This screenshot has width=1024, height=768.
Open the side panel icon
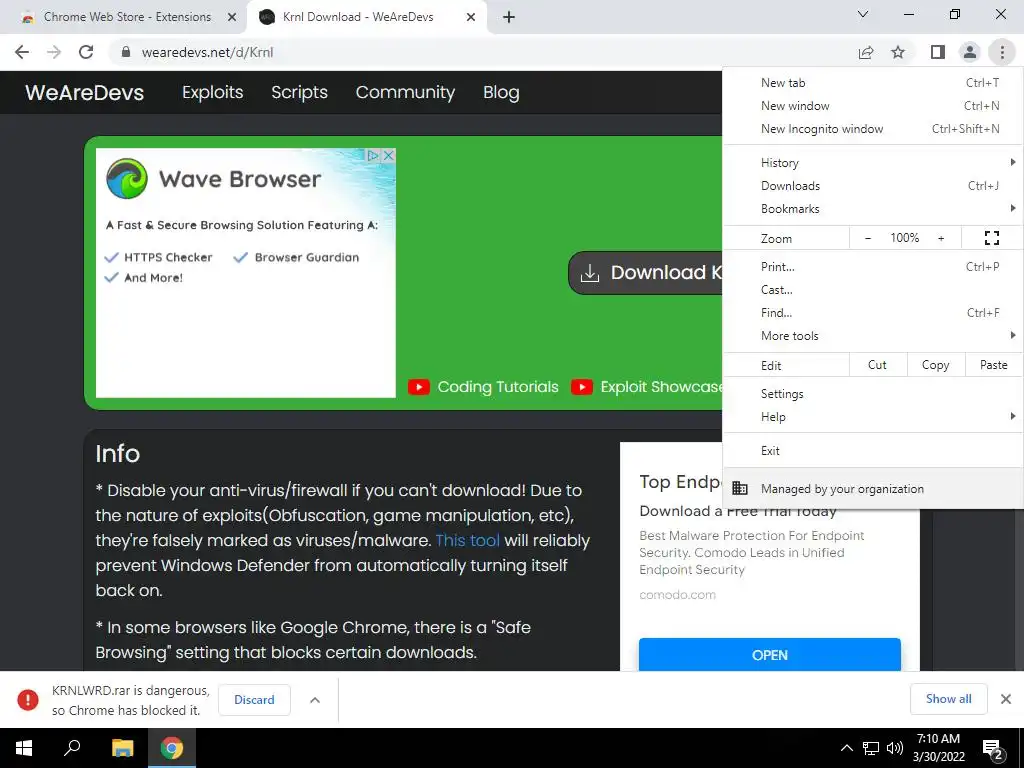click(938, 52)
